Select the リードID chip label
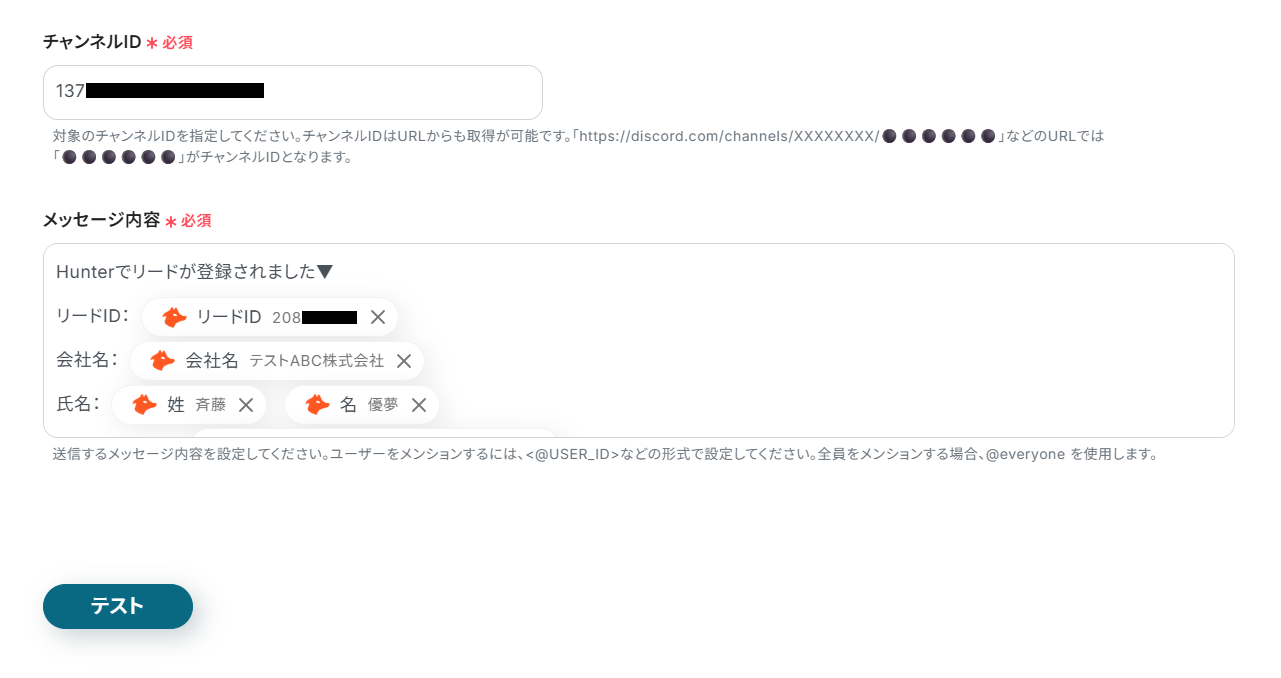The width and height of the screenshot is (1281, 678). pos(229,317)
